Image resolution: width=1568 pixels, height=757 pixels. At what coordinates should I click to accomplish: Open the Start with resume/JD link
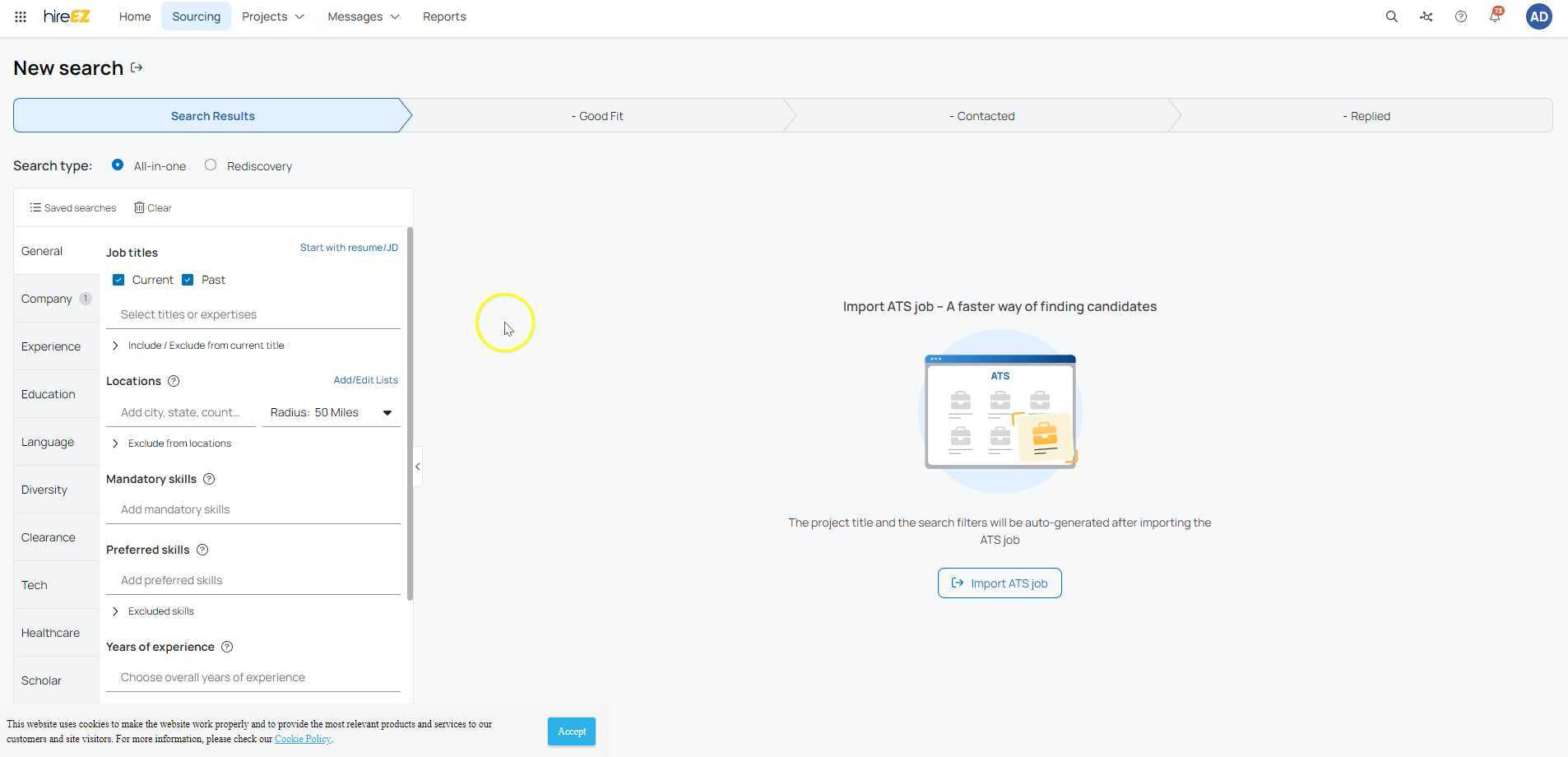tap(348, 247)
